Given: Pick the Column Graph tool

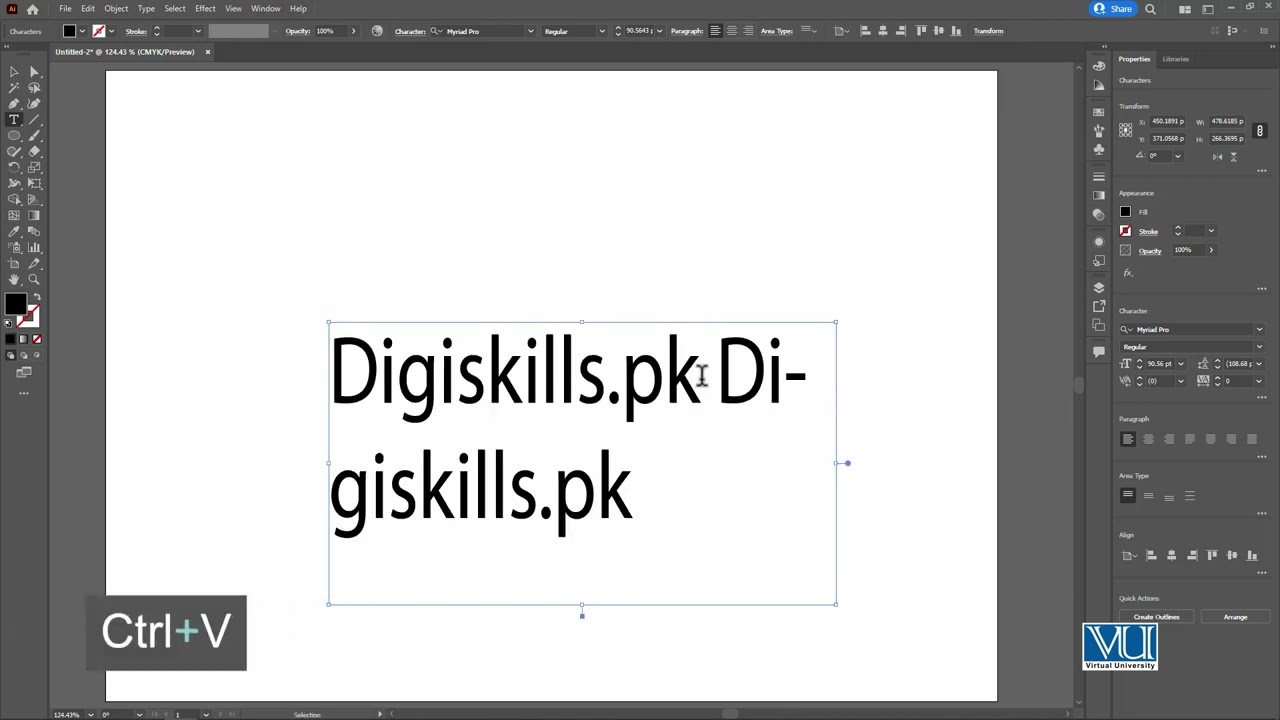Looking at the screenshot, I should 34,248.
